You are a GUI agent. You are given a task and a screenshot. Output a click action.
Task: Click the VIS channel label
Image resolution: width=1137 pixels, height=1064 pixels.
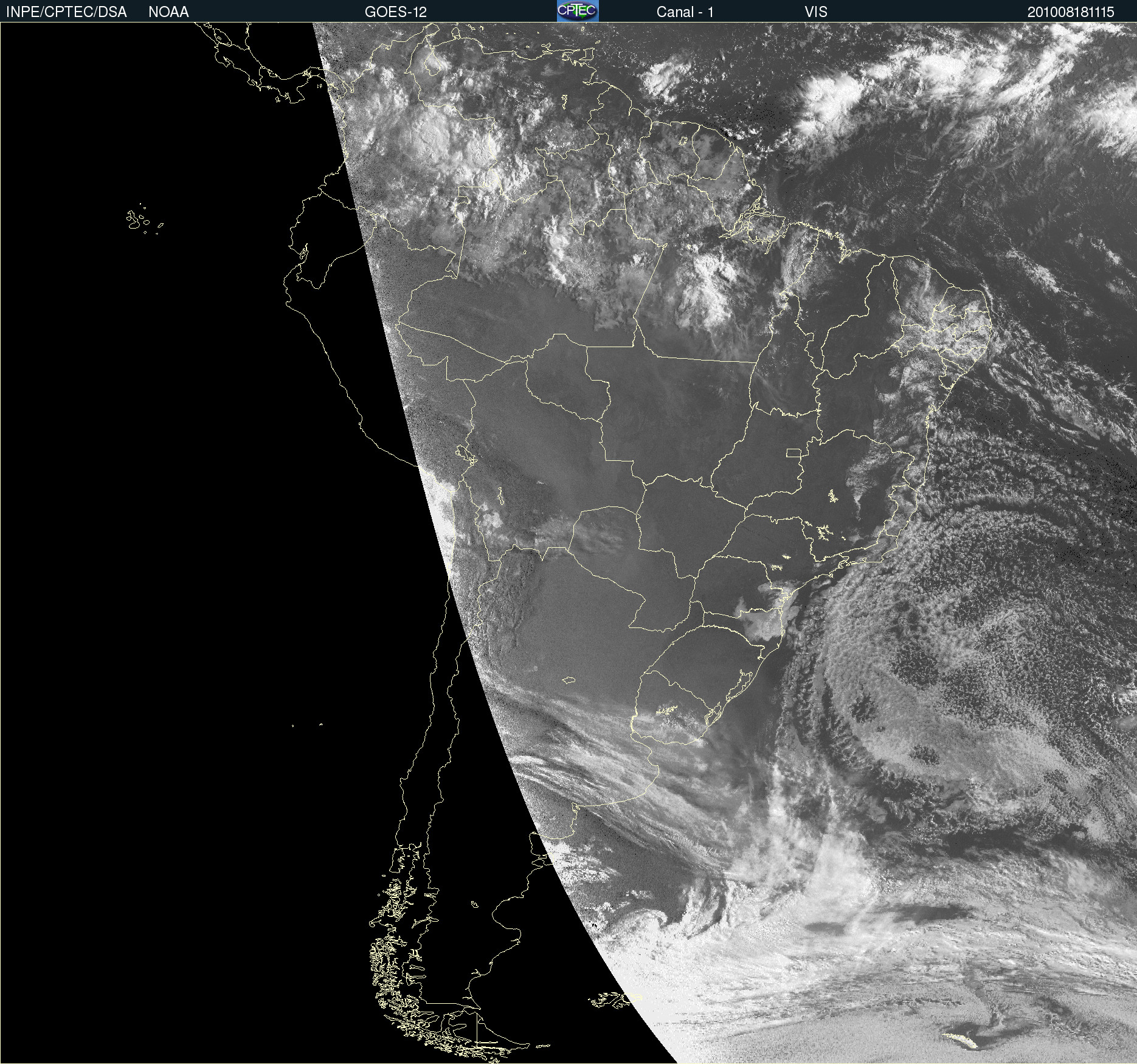pos(816,12)
